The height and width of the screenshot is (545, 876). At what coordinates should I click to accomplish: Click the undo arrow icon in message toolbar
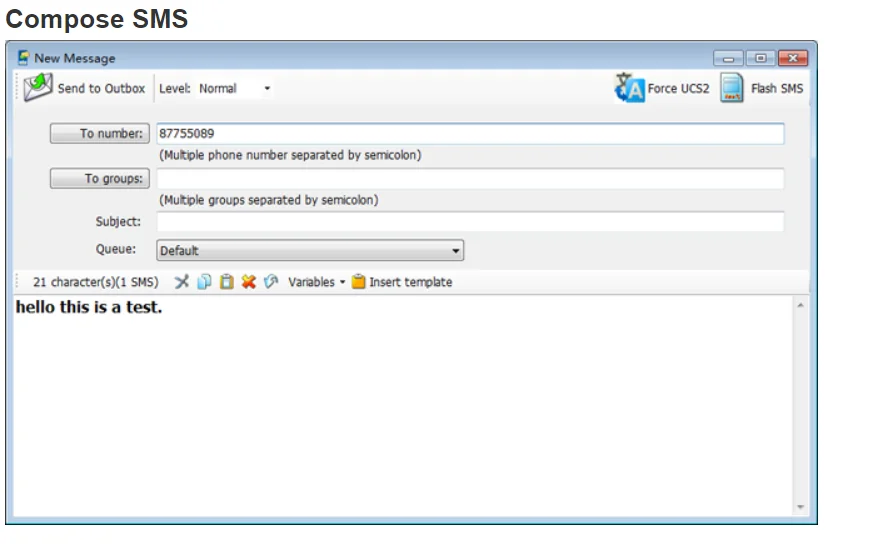point(271,281)
